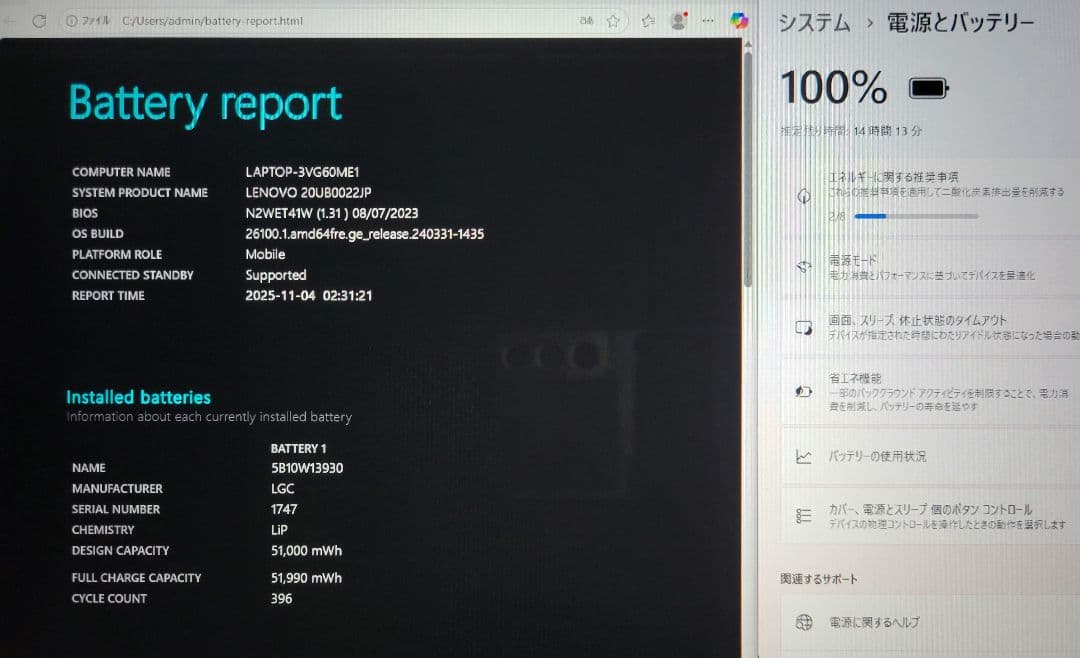
Task: Open the browser profile avatar with notification dot
Action: coord(677,21)
